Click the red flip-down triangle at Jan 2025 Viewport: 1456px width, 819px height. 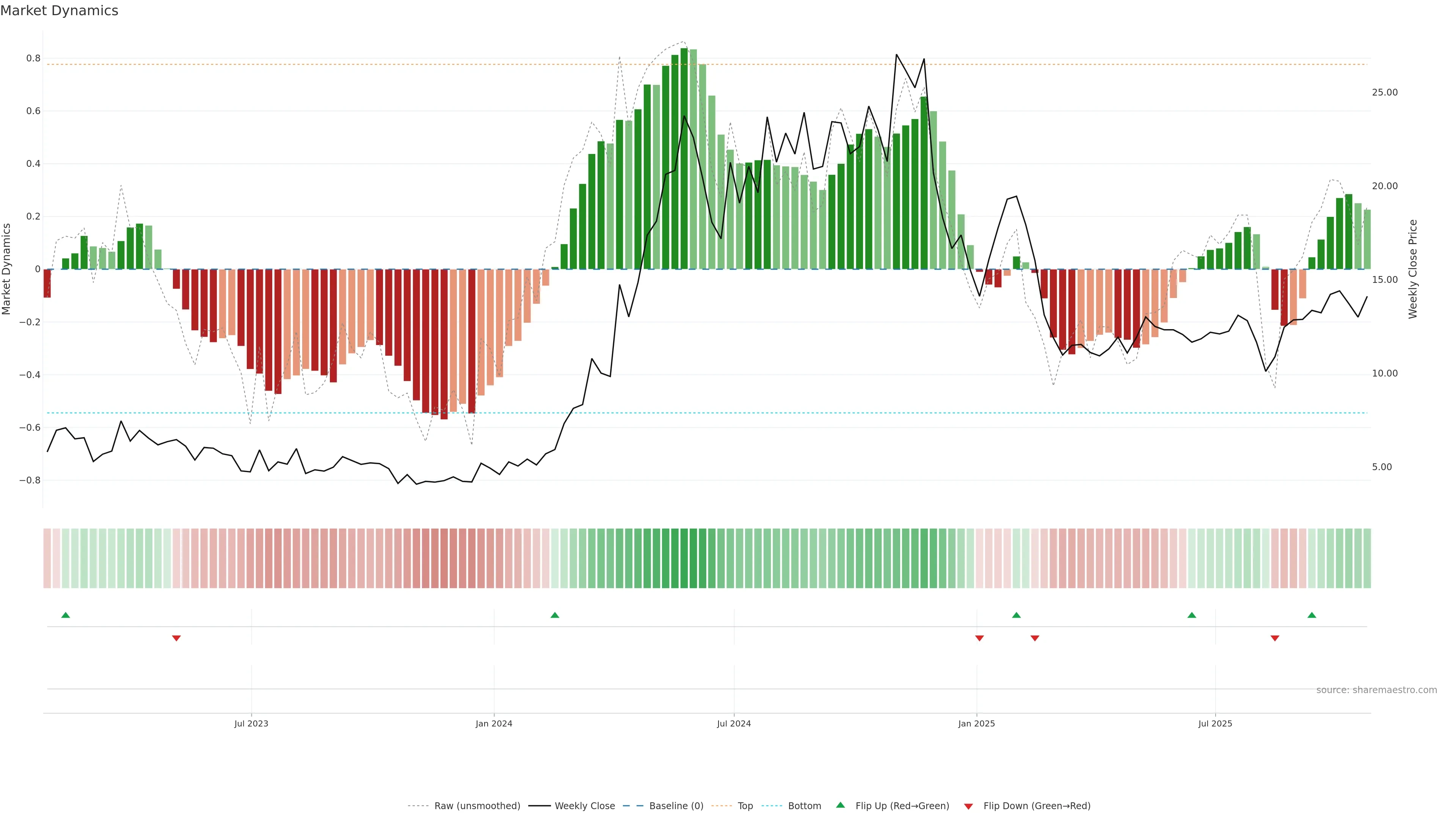[979, 638]
